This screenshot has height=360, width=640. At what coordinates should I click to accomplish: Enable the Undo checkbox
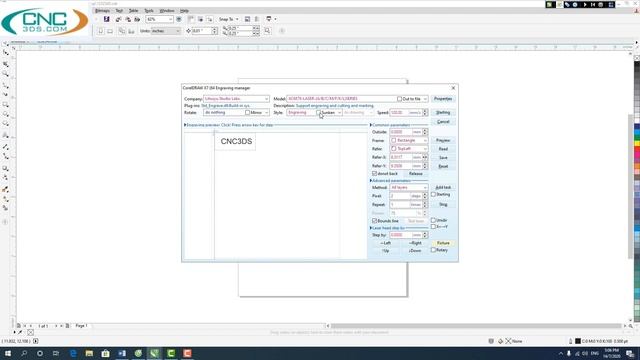(433, 220)
